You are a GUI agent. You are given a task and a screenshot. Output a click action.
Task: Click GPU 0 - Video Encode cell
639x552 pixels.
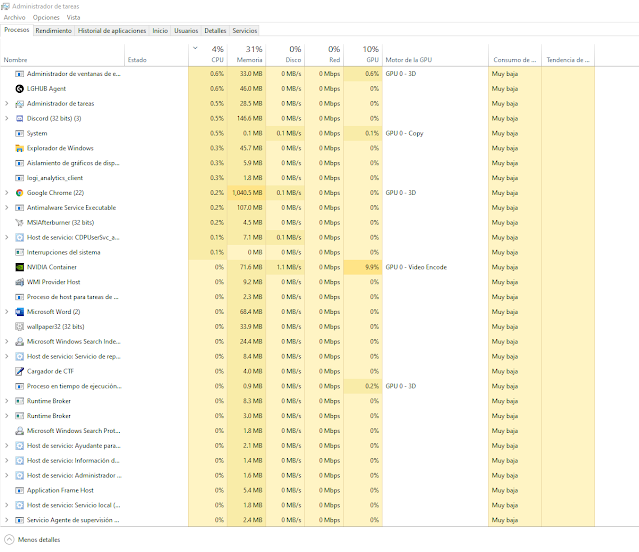416,267
